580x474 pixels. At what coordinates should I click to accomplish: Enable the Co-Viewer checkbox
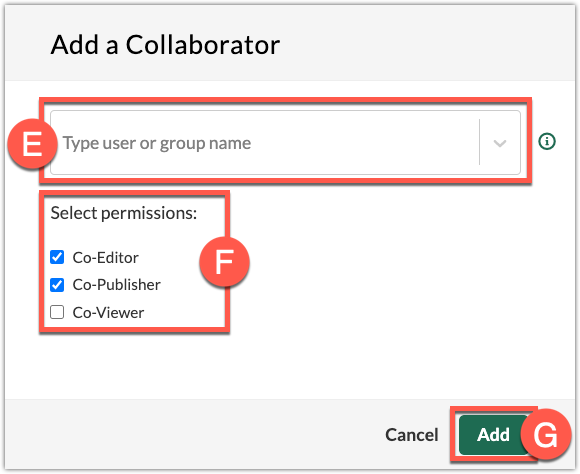(x=57, y=312)
